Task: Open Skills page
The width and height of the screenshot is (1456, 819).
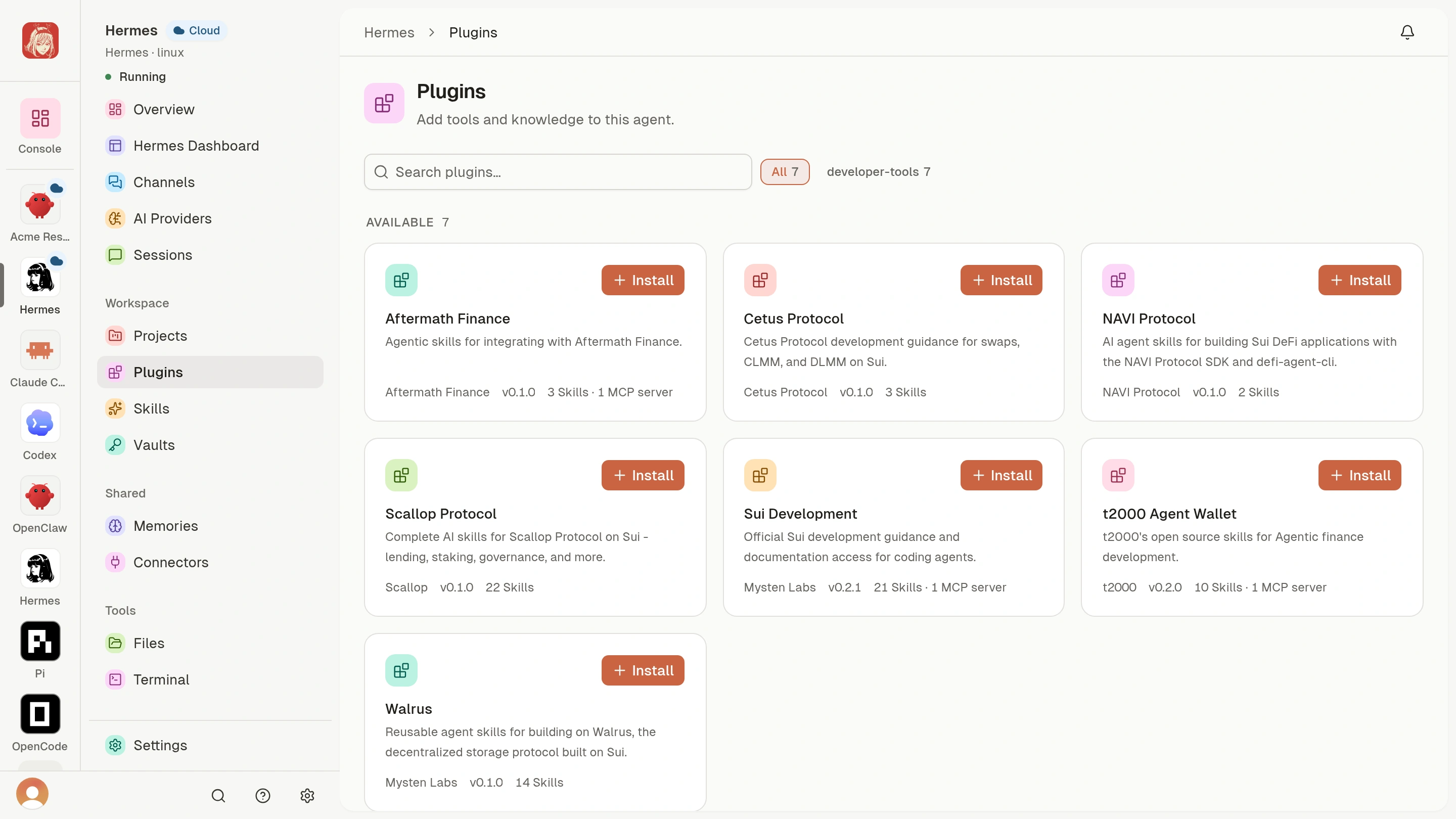Action: (x=210, y=408)
